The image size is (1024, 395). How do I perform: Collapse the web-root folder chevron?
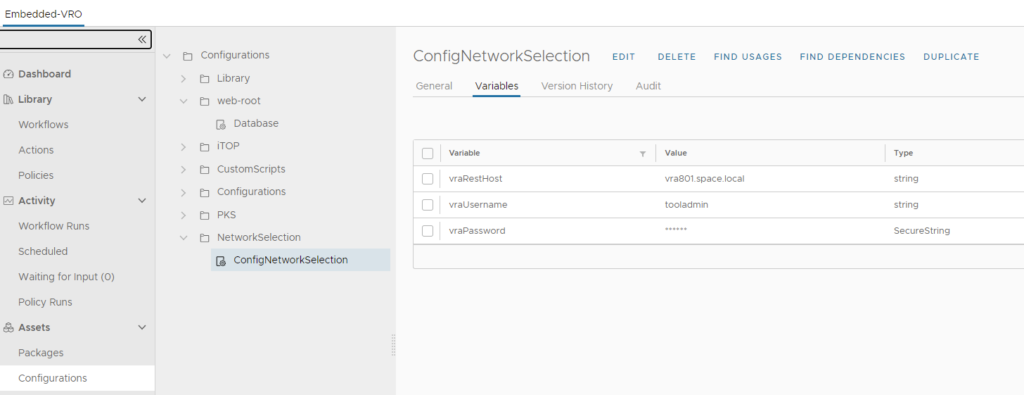click(x=184, y=101)
